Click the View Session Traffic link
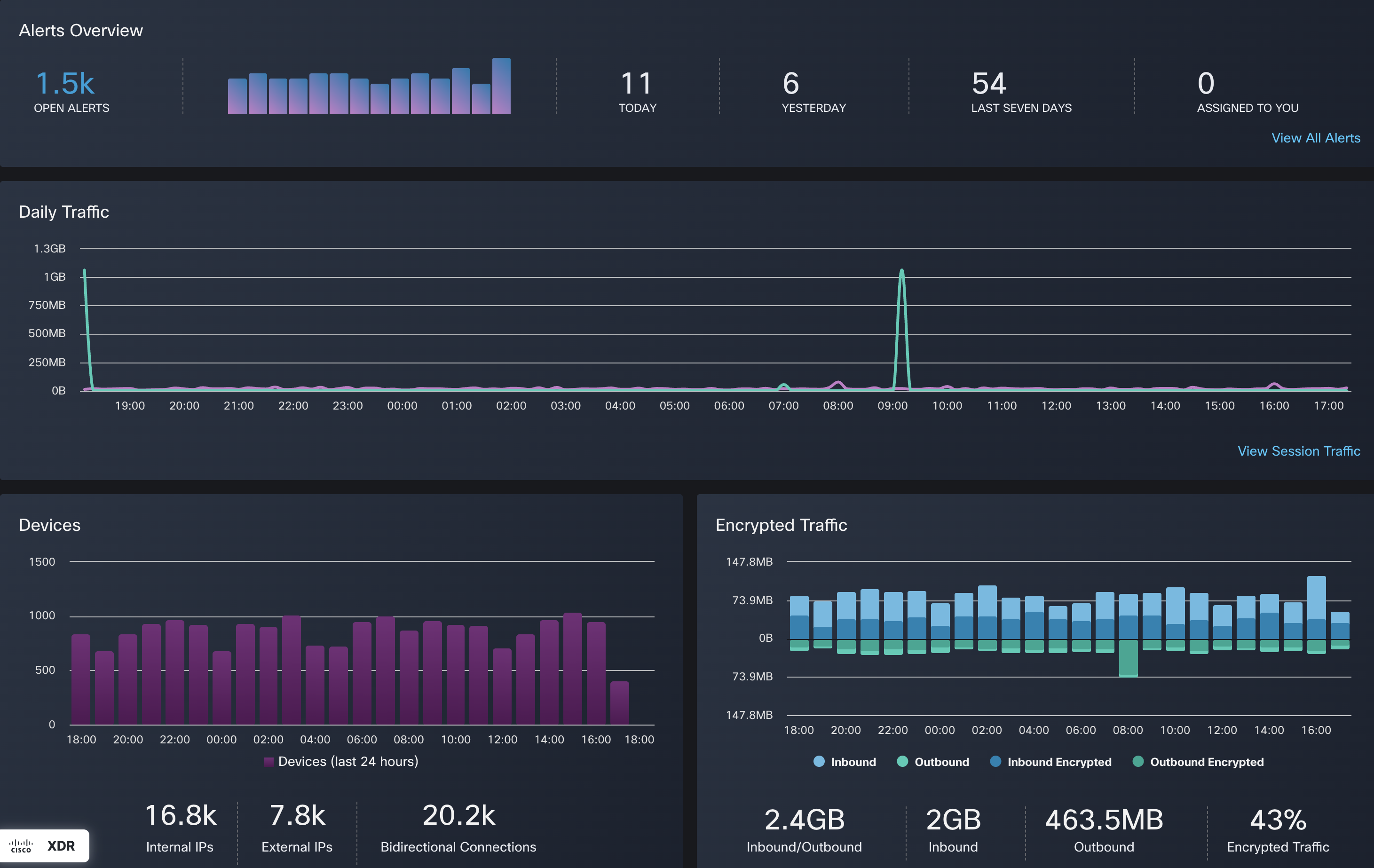Image resolution: width=1374 pixels, height=868 pixels. pos(1299,451)
